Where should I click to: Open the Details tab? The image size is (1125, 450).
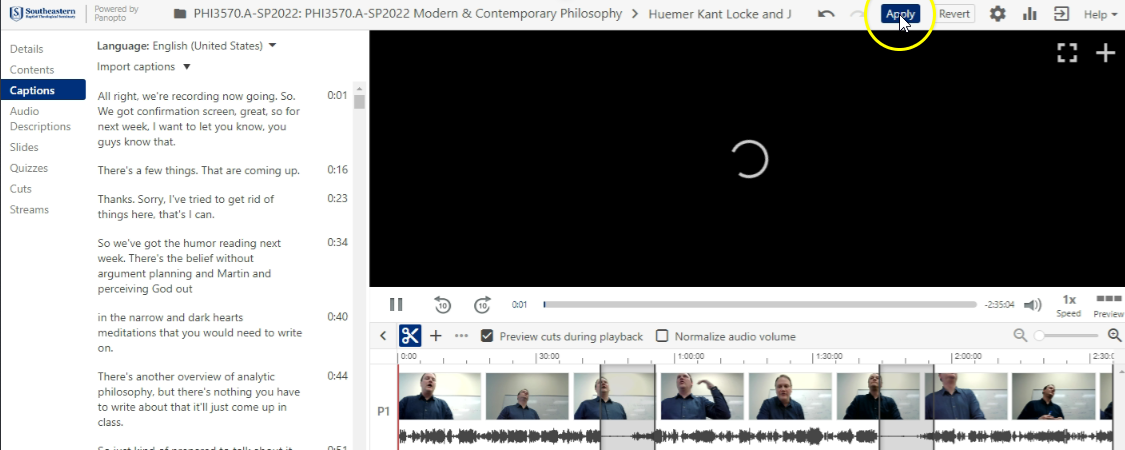27,49
